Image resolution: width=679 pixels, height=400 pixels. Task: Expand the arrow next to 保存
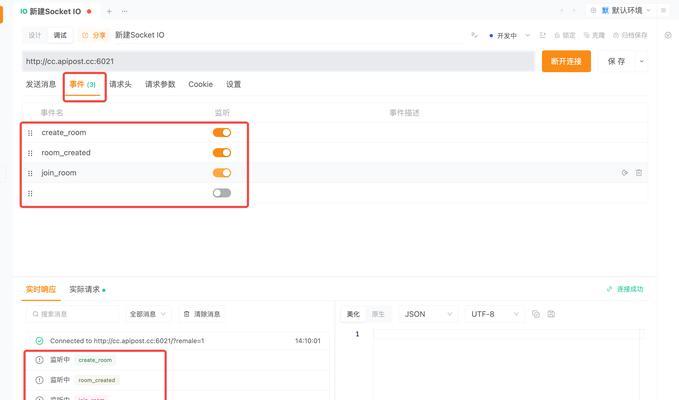[x=641, y=61]
